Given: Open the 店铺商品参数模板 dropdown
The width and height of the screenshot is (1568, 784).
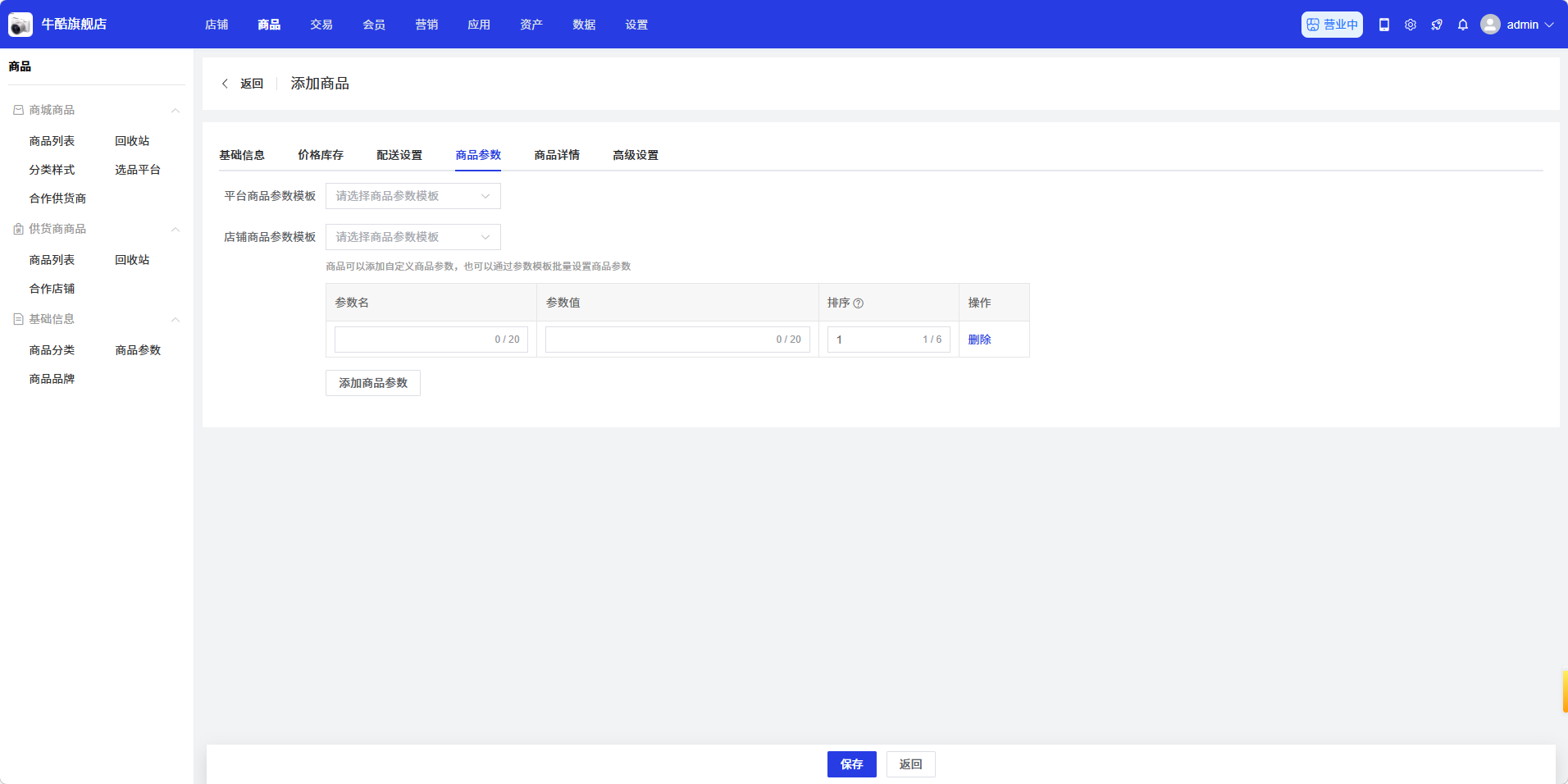Looking at the screenshot, I should click(x=413, y=237).
